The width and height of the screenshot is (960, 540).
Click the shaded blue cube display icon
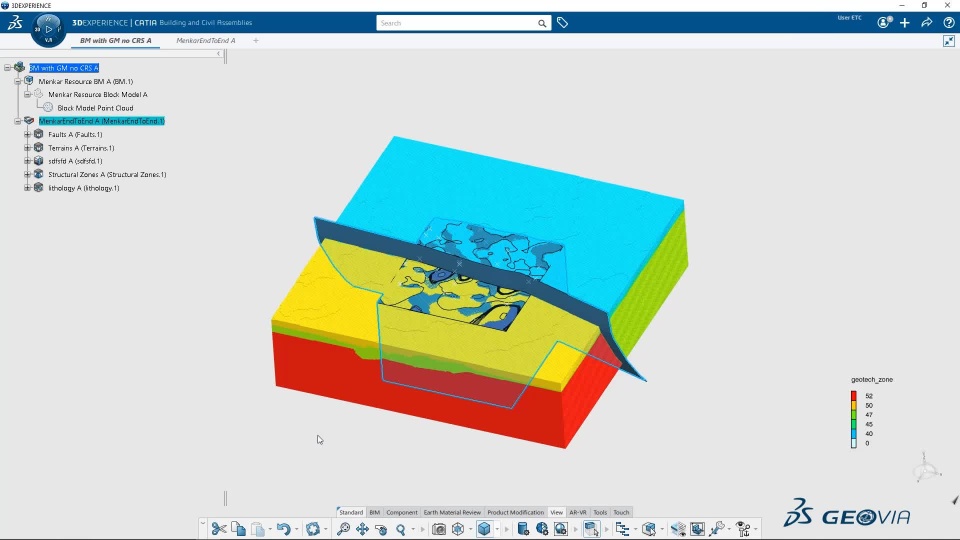pos(484,528)
